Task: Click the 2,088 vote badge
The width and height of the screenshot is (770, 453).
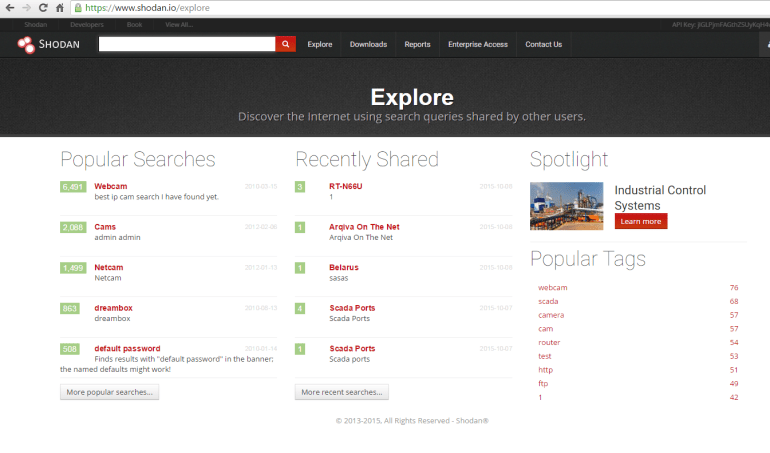Action: [73, 227]
